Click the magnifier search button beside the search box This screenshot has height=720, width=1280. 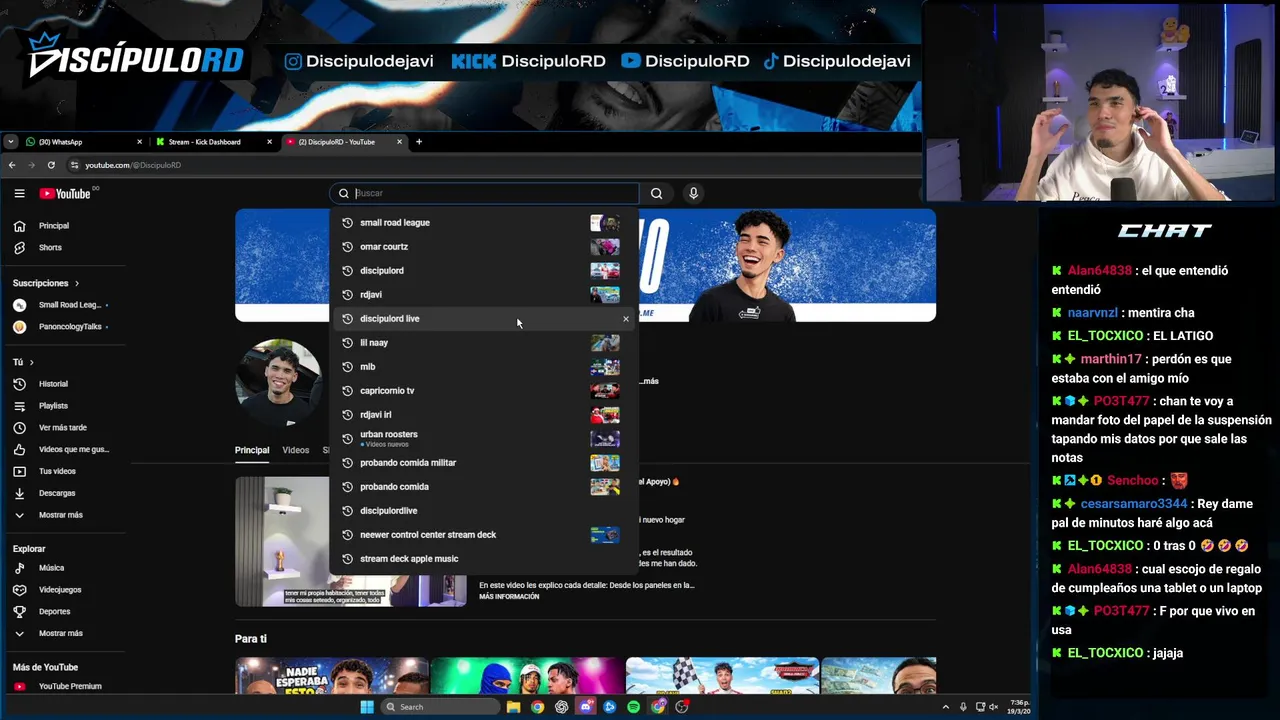tap(656, 193)
